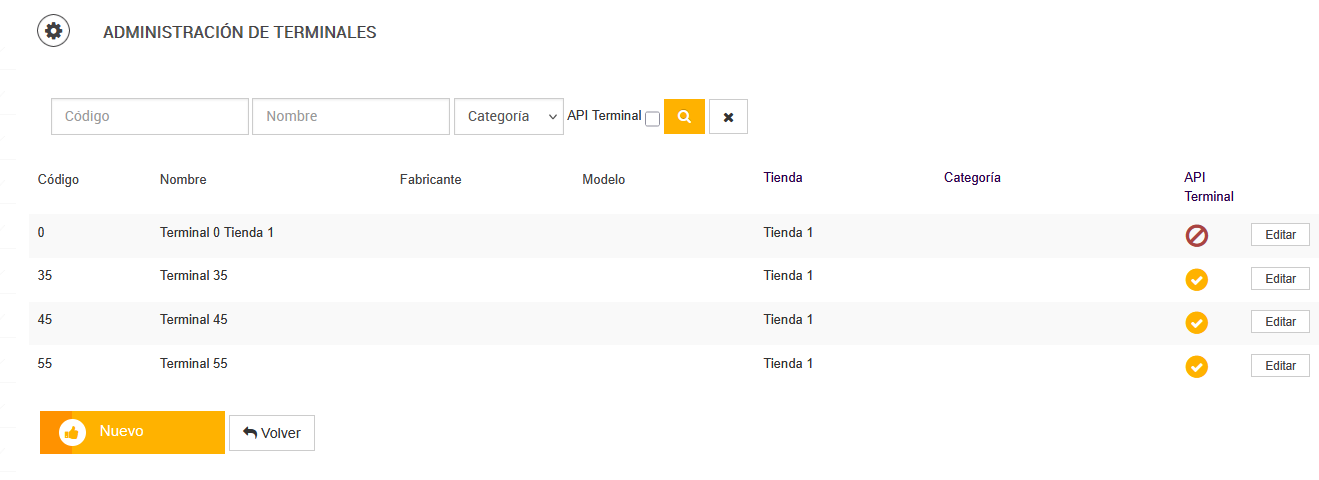Click the API checkmark icon for Terminal 35
The width and height of the screenshot is (1319, 480).
(x=1196, y=280)
